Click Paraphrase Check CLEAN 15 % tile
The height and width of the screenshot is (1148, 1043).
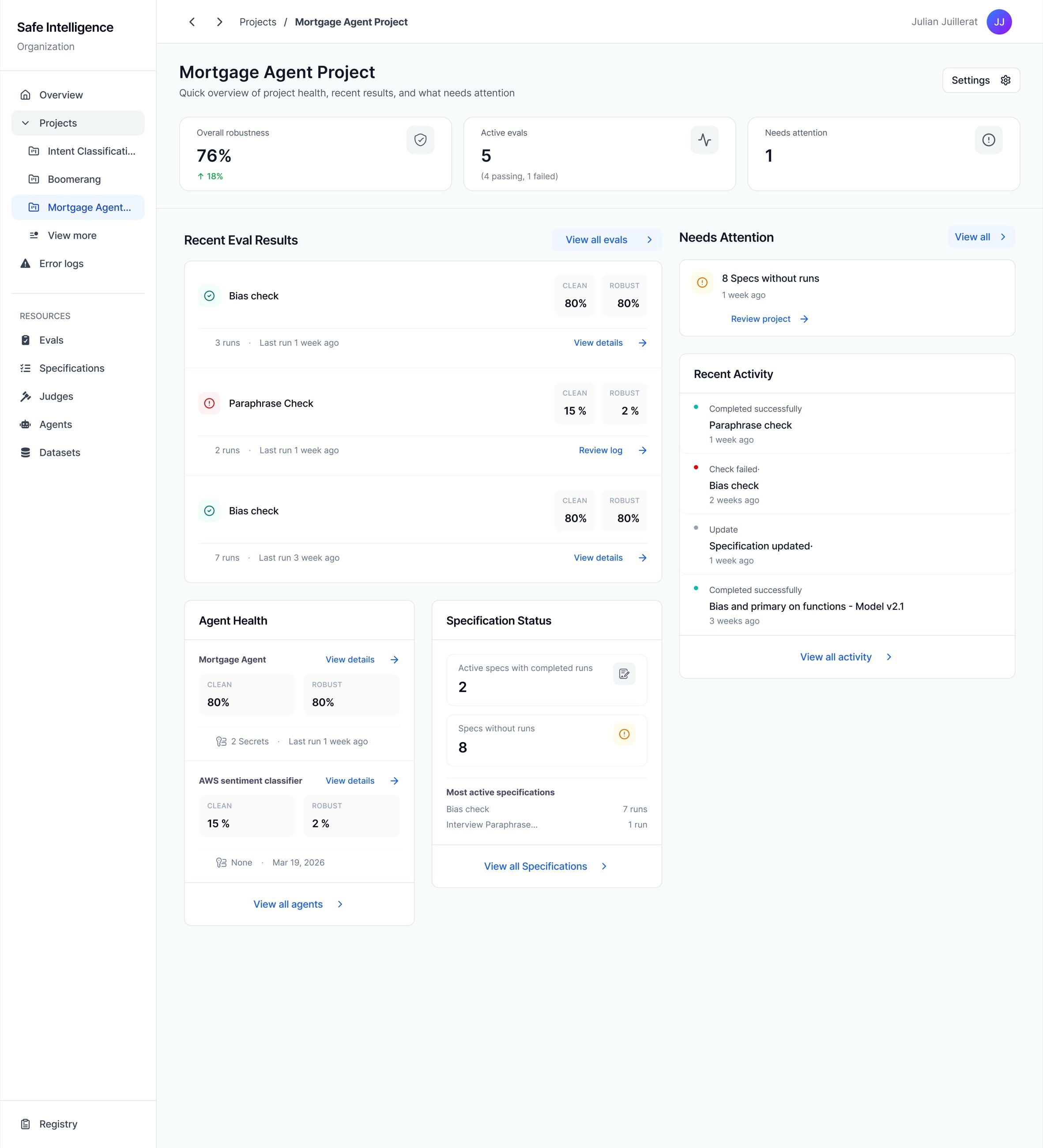tap(574, 403)
